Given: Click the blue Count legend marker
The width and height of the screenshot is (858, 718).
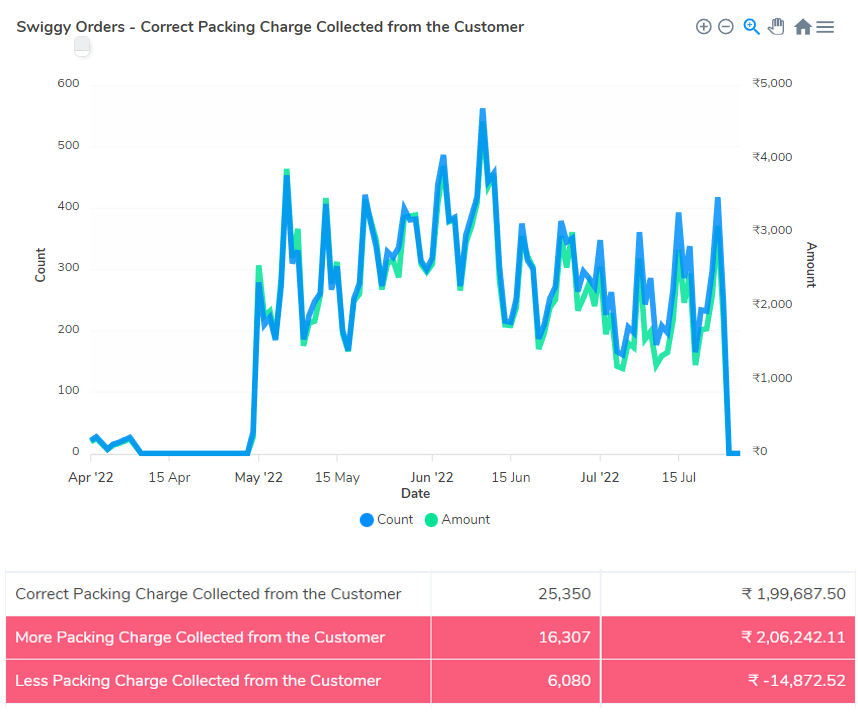Looking at the screenshot, I should click(367, 520).
